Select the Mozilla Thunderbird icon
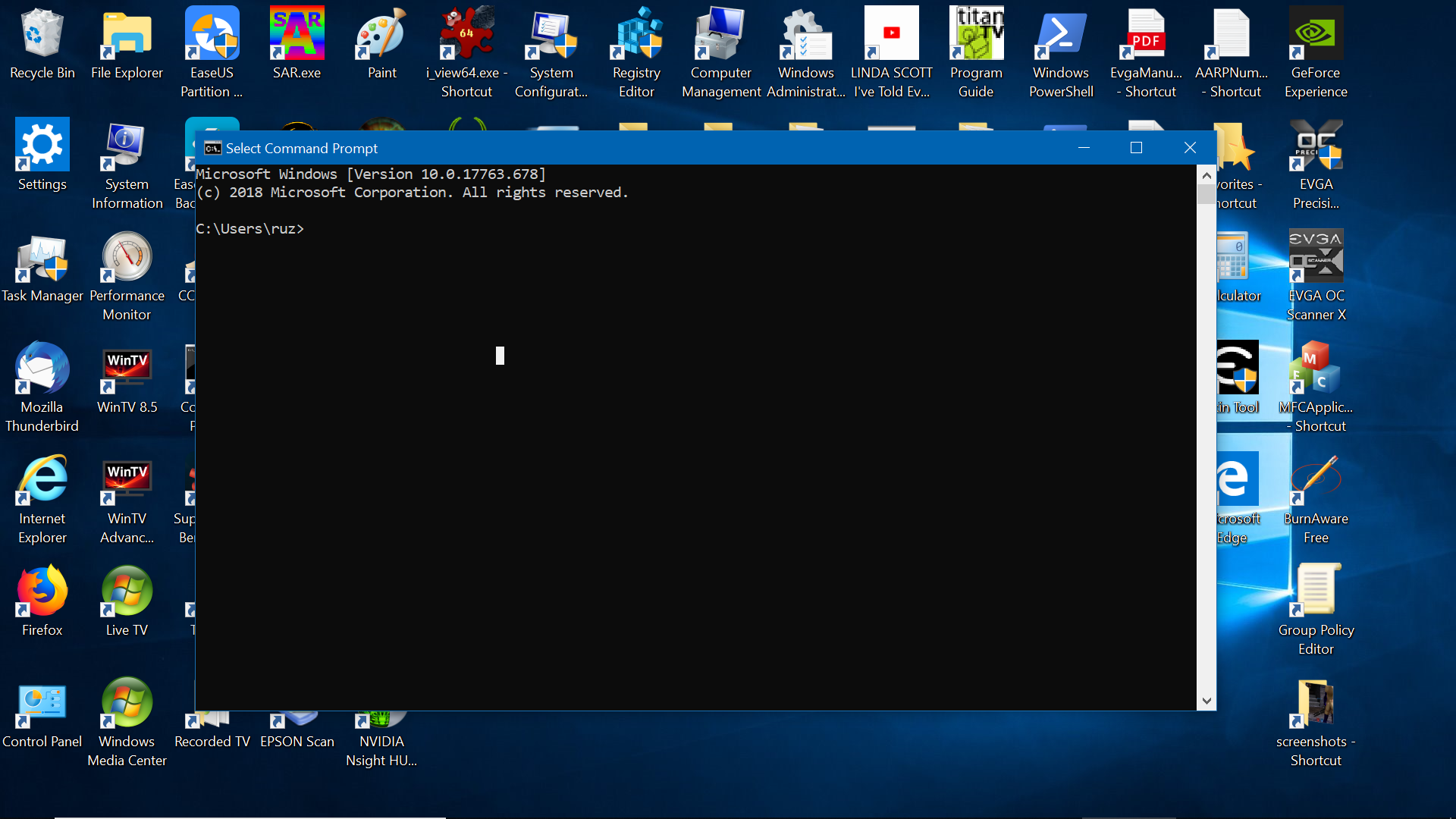 [x=42, y=369]
